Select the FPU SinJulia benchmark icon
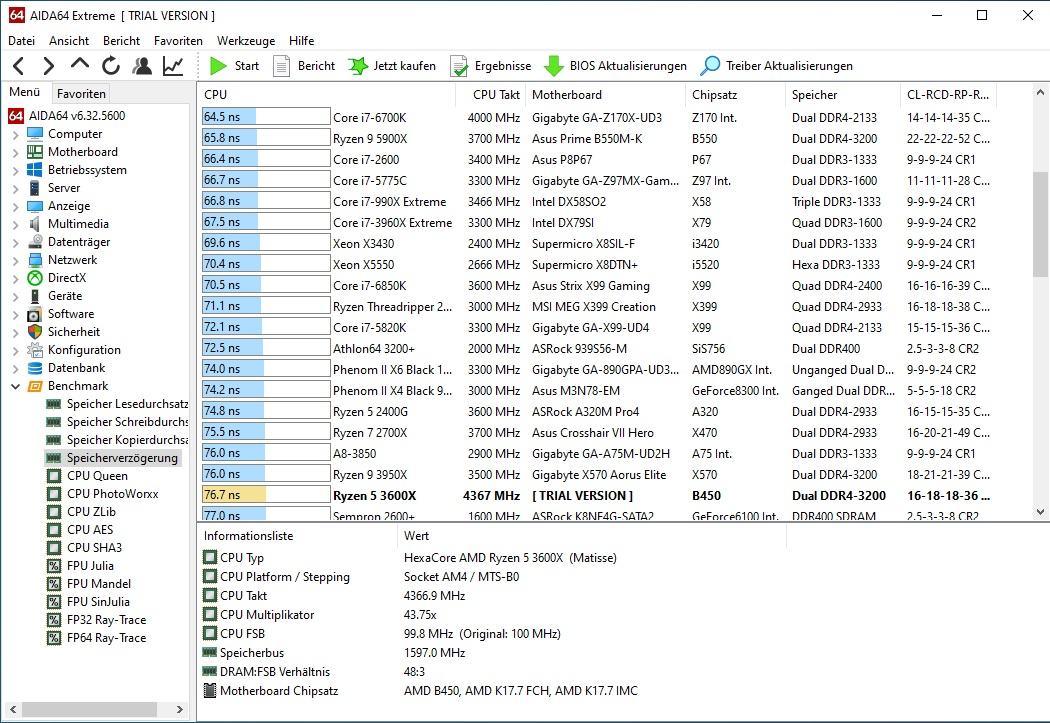The image size is (1050, 723). (54, 602)
